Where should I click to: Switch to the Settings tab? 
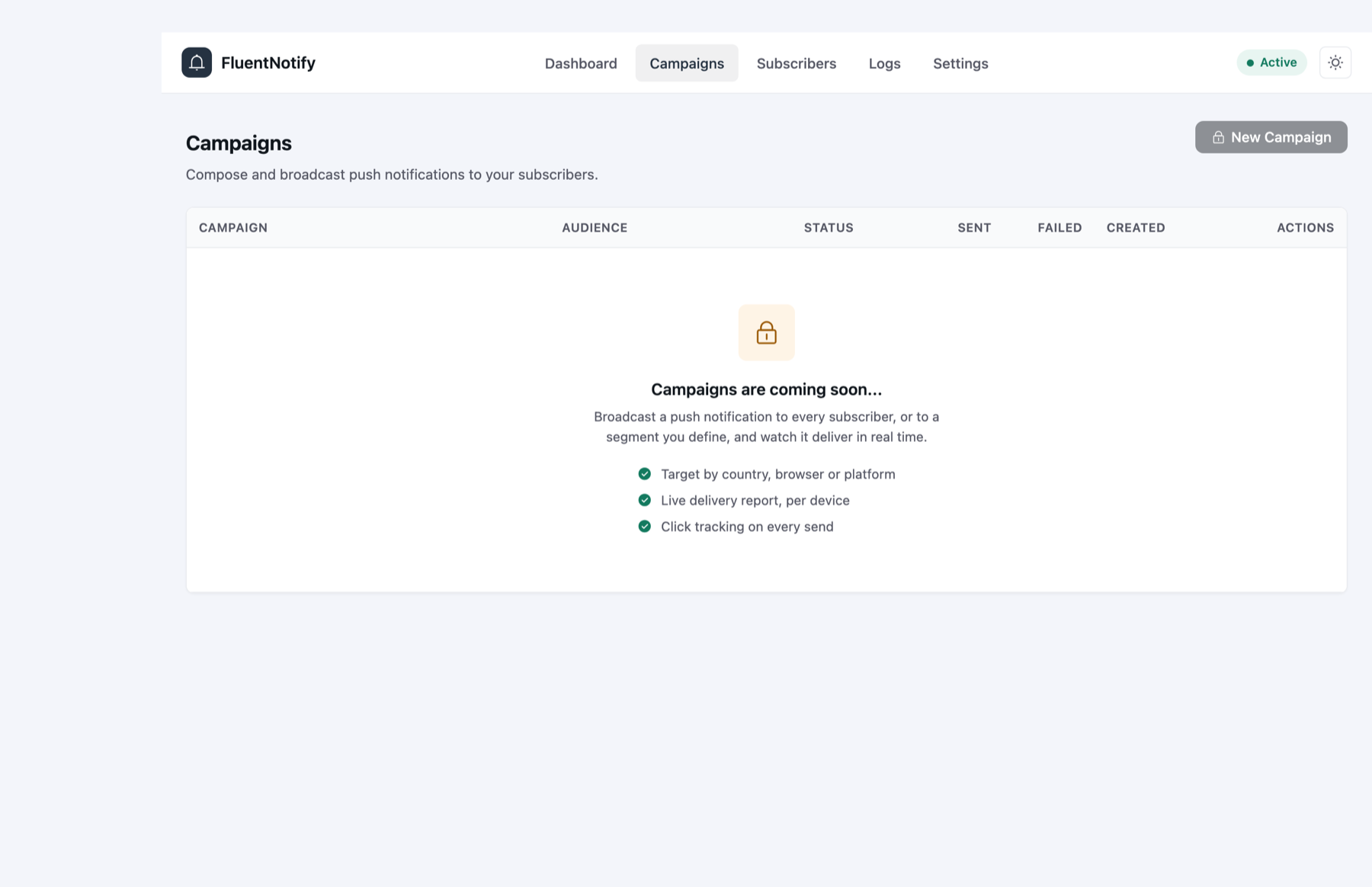[x=960, y=63]
